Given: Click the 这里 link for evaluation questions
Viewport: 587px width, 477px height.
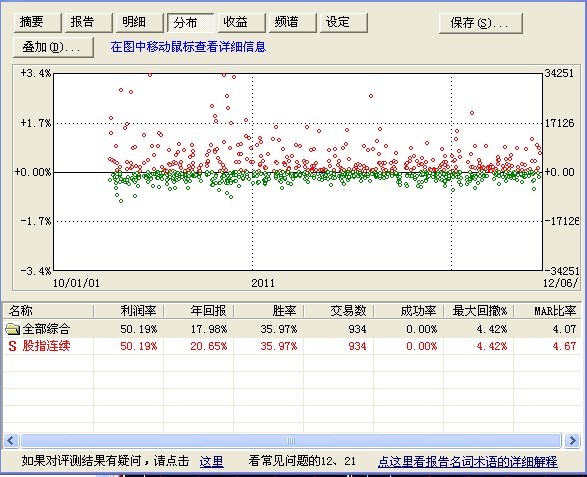Looking at the screenshot, I should 212,461.
